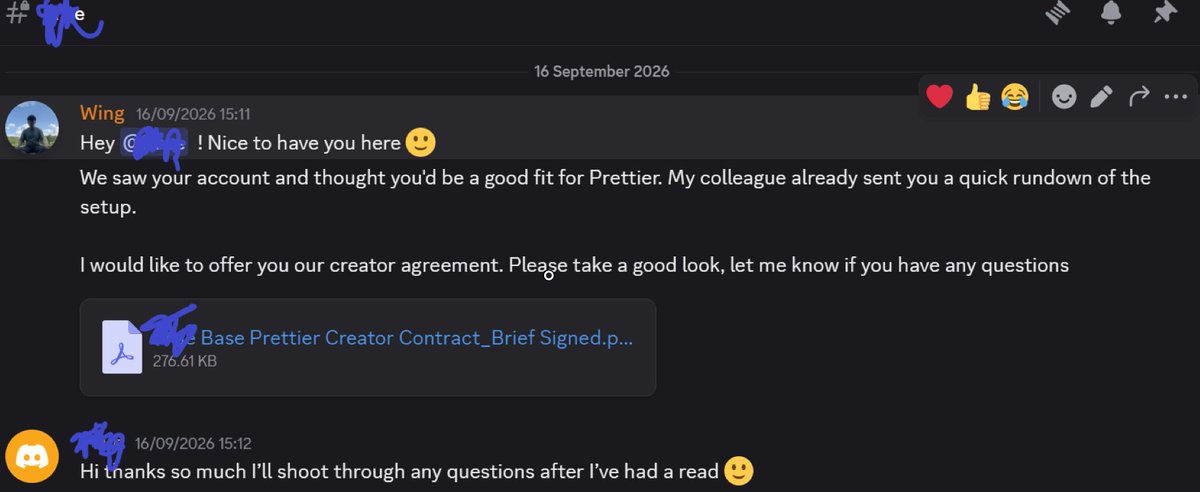Edit message using the pencil icon

click(1101, 97)
